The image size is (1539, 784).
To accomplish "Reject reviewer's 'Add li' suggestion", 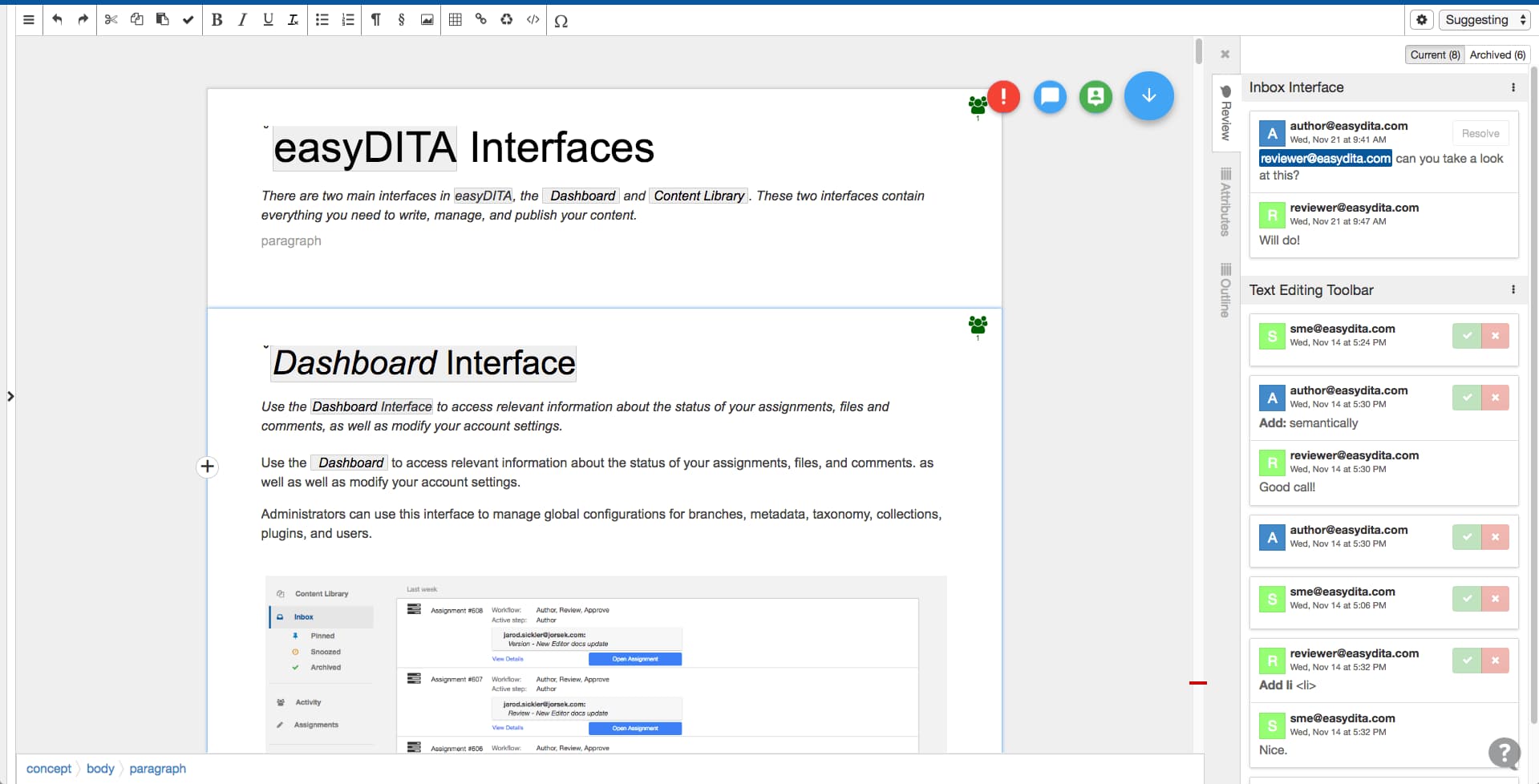I will tap(1495, 661).
